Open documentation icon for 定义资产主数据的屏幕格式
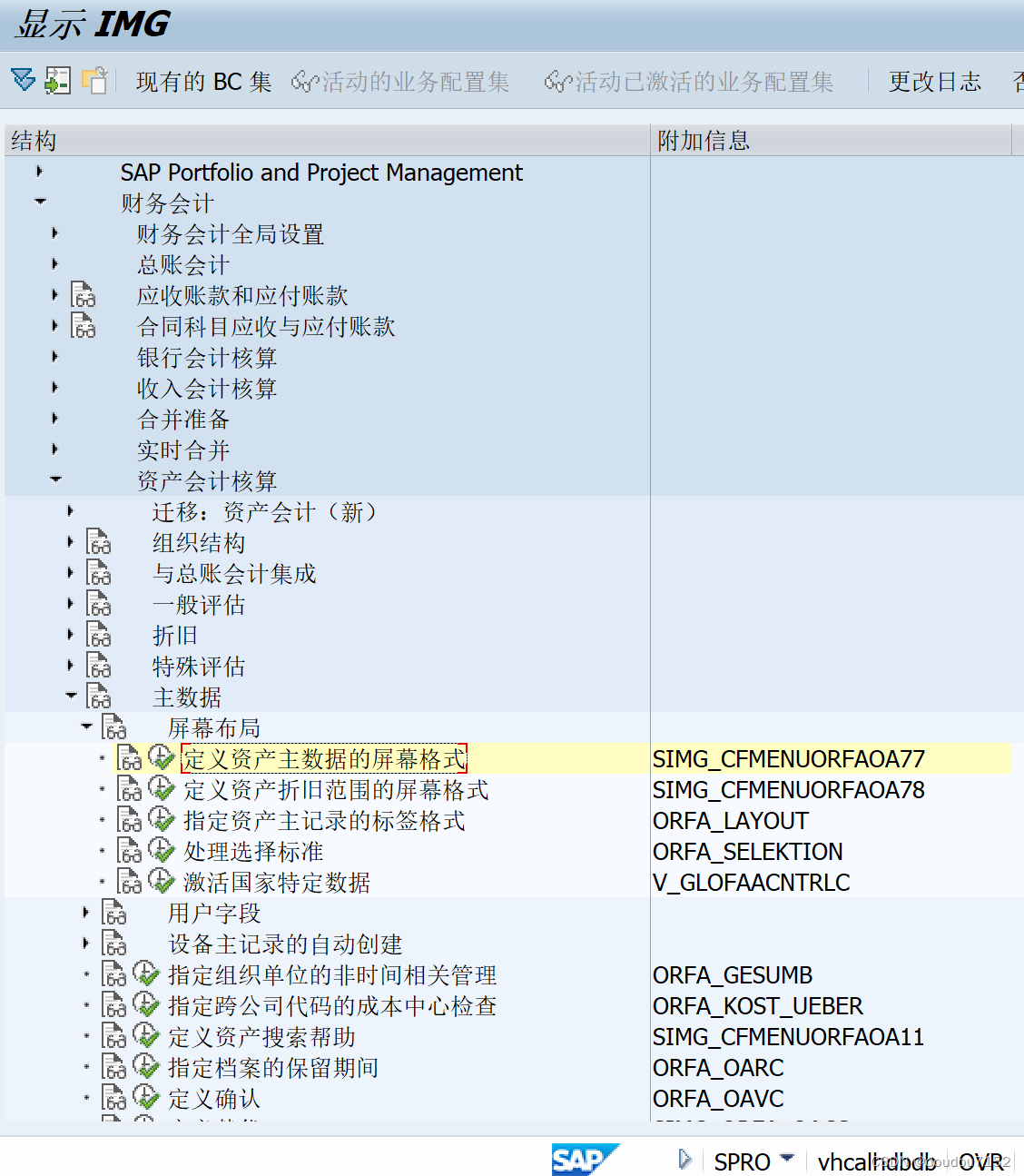This screenshot has width=1024, height=1176. tap(130, 758)
